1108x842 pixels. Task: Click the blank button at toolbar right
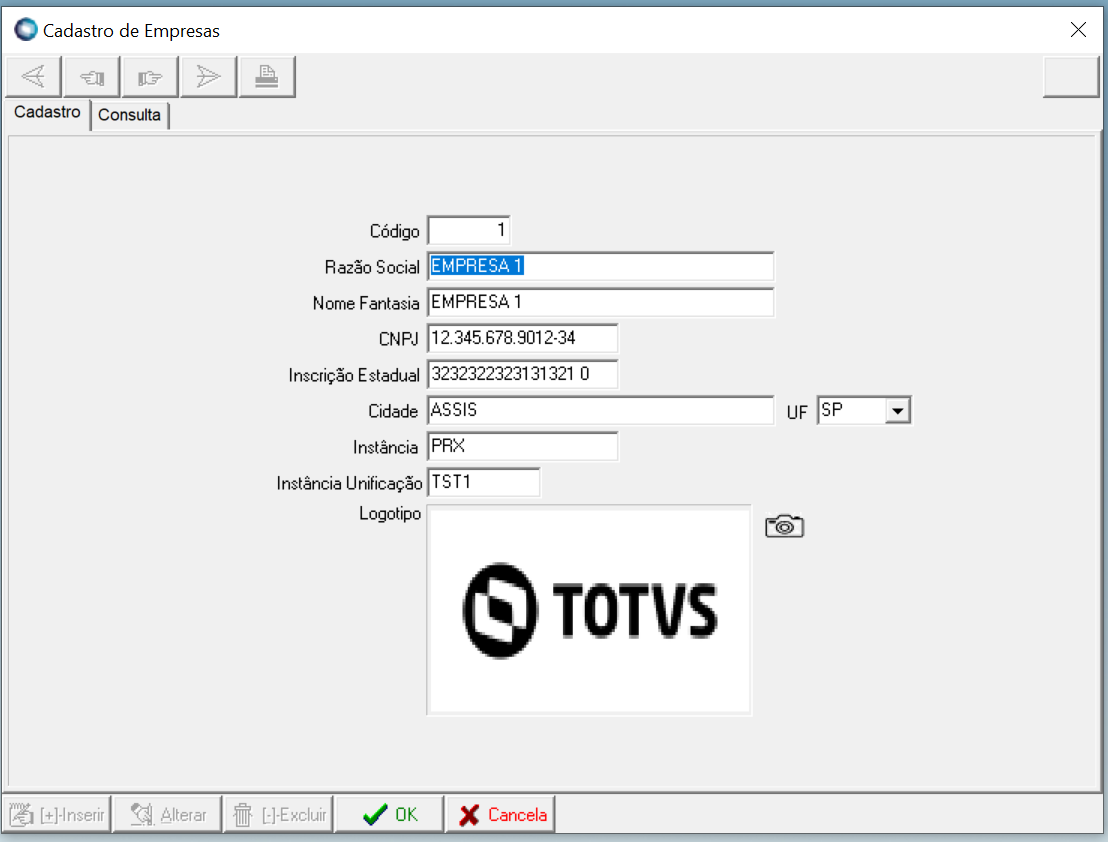point(1071,76)
